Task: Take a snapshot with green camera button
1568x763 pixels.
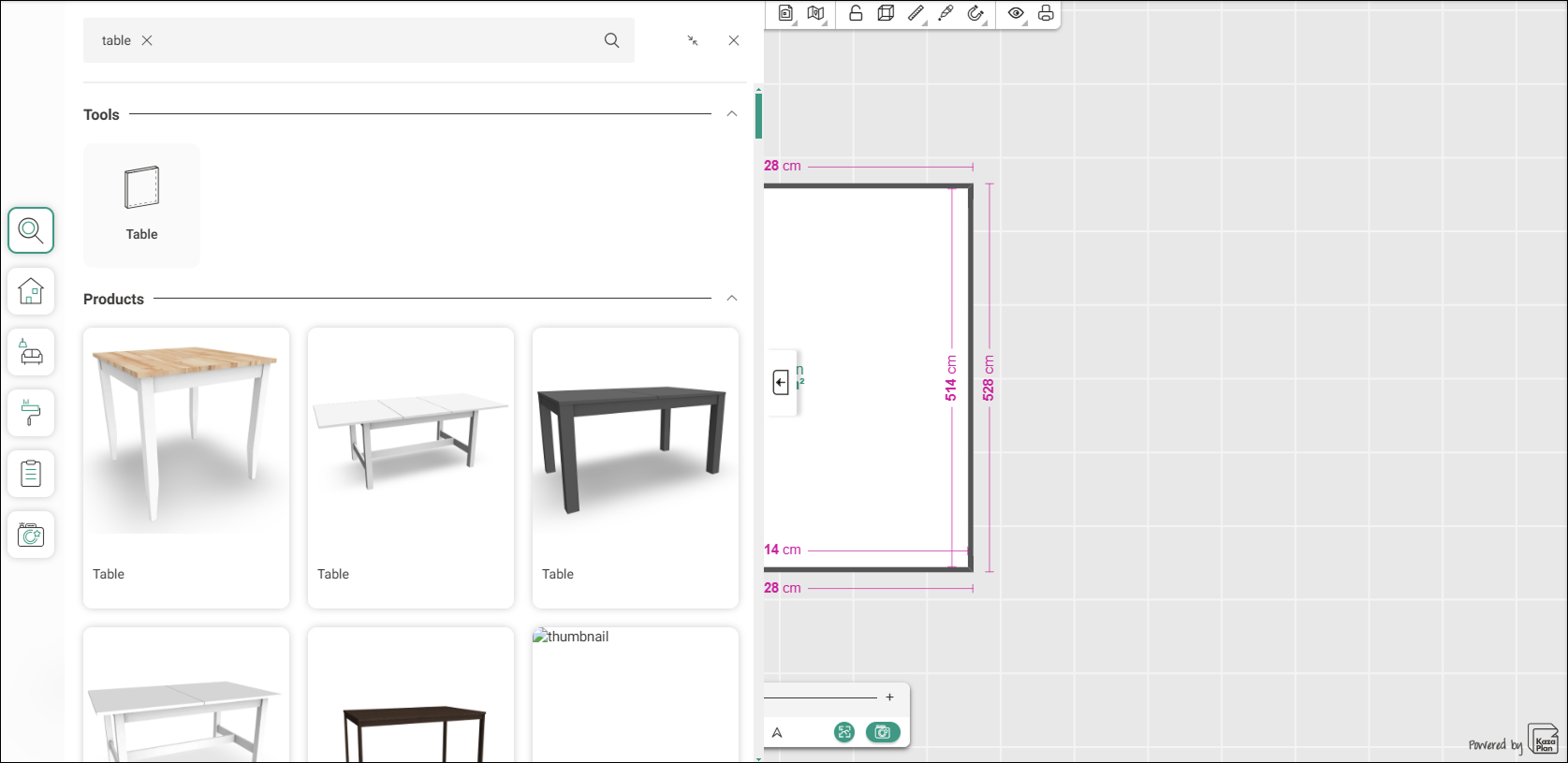Action: (x=883, y=732)
